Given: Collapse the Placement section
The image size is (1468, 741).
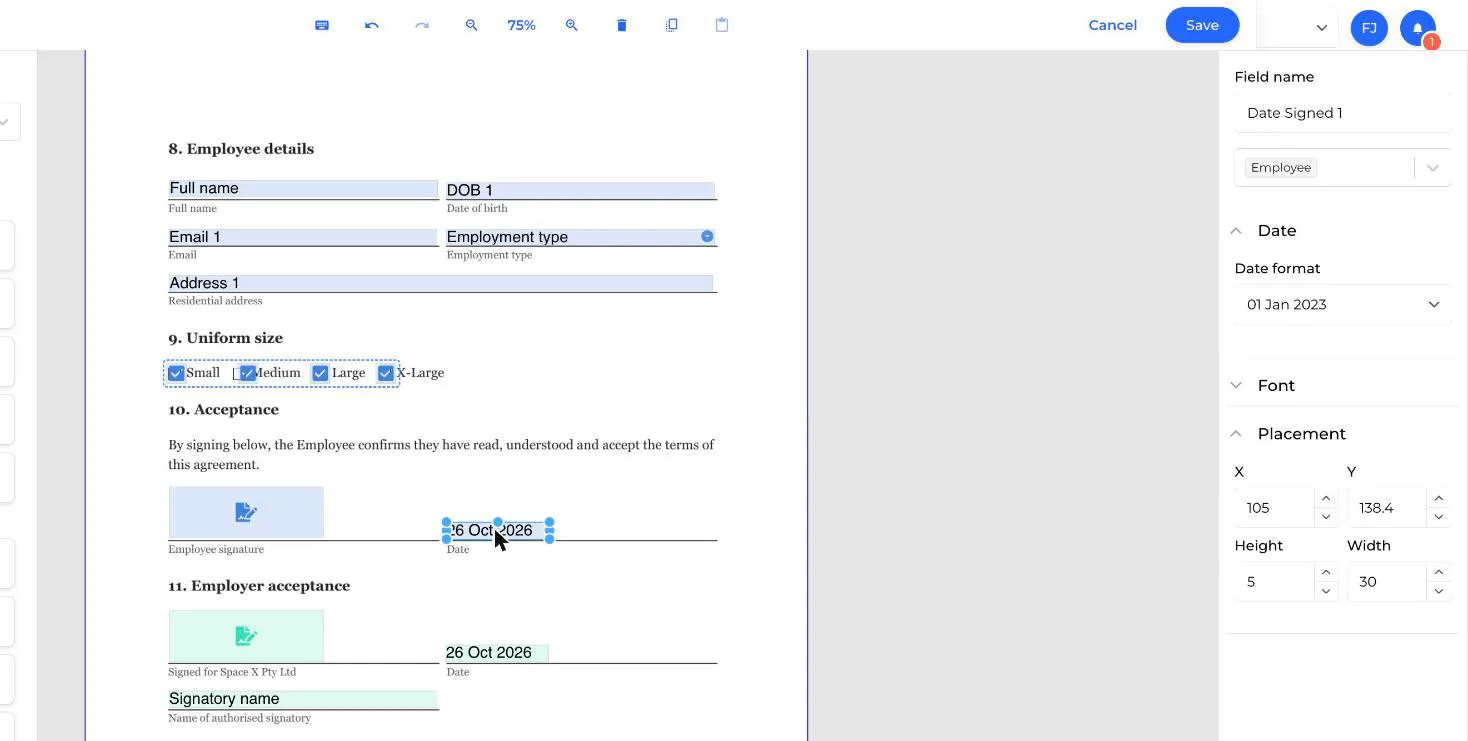Looking at the screenshot, I should (x=1236, y=434).
